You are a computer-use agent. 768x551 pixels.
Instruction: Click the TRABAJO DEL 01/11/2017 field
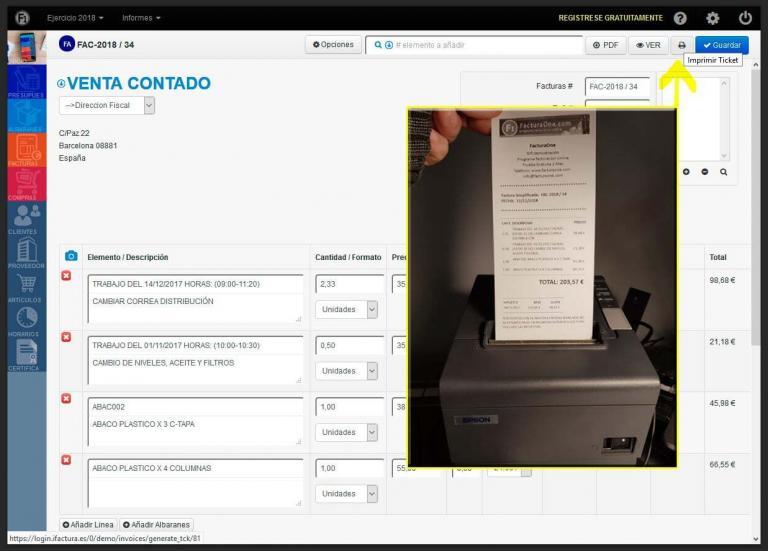click(x=195, y=345)
